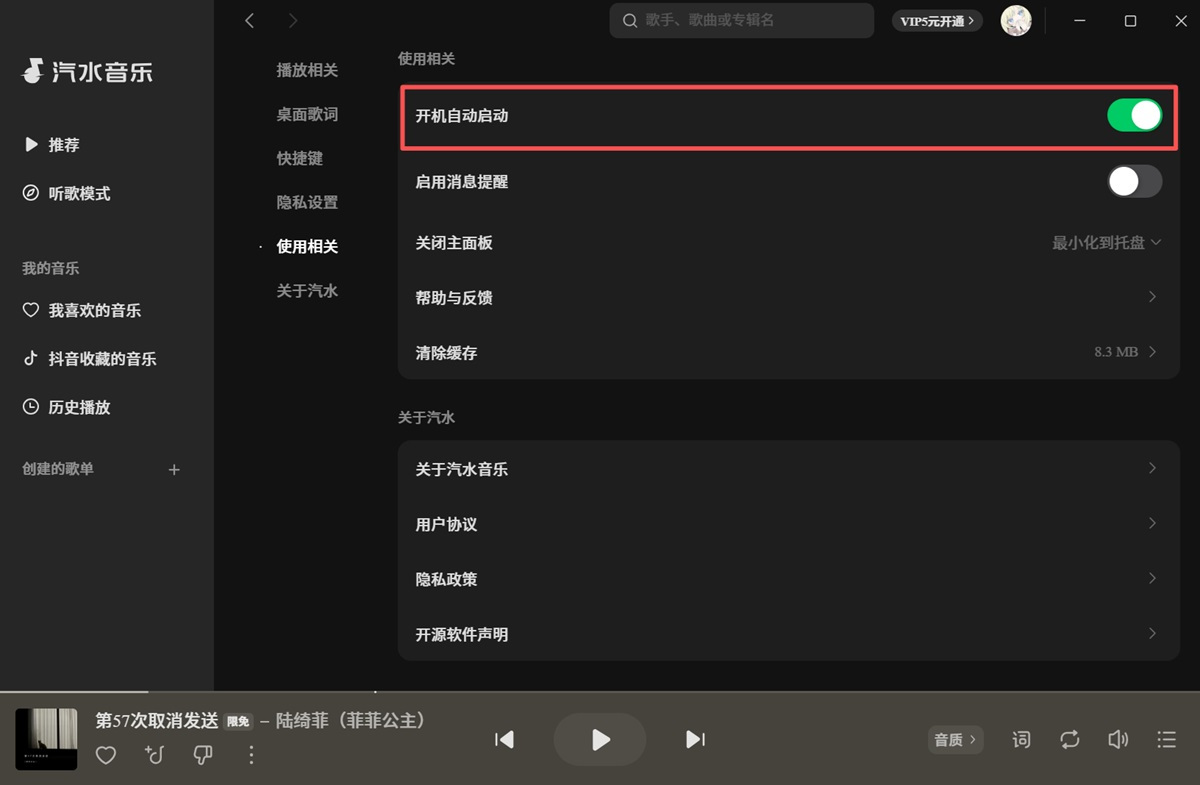Screen dimensions: 1200x785
Task: Switch to the 隐私设置 settings section
Action: point(306,202)
